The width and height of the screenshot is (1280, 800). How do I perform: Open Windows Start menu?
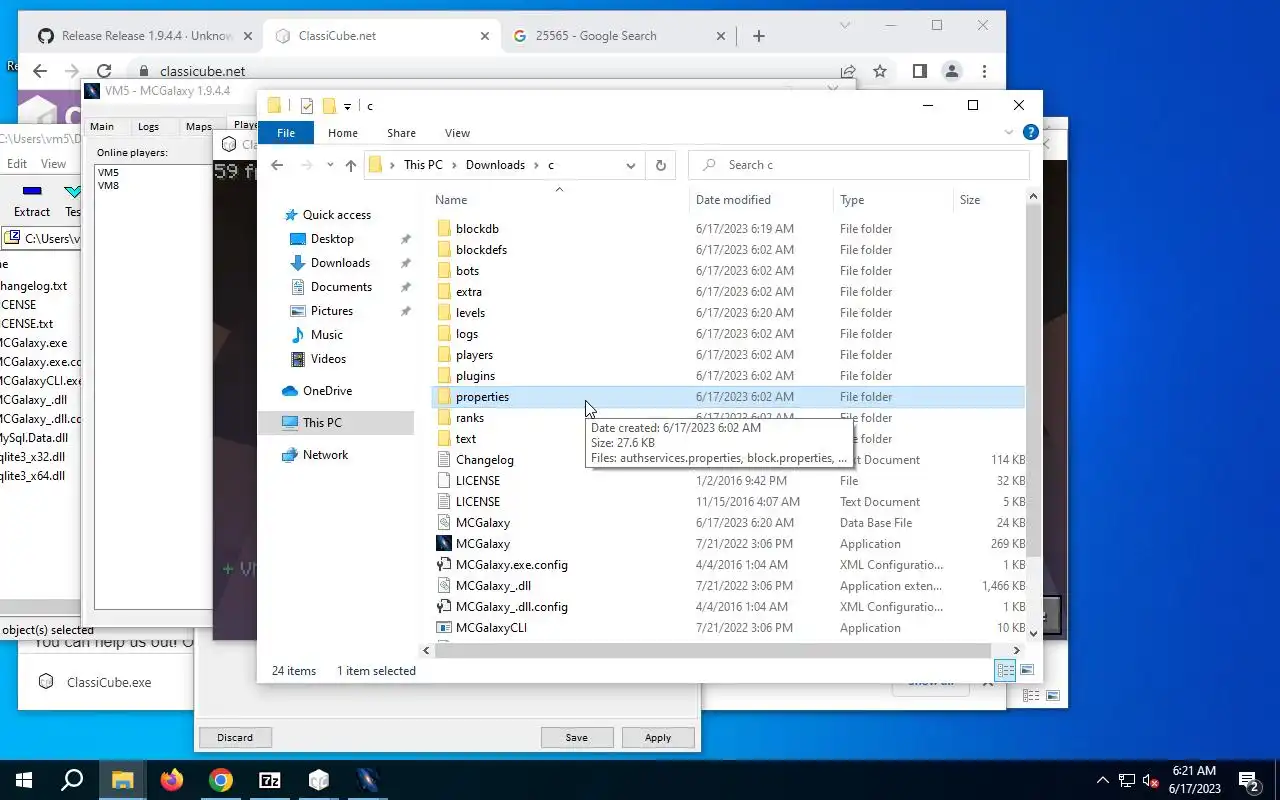point(24,780)
